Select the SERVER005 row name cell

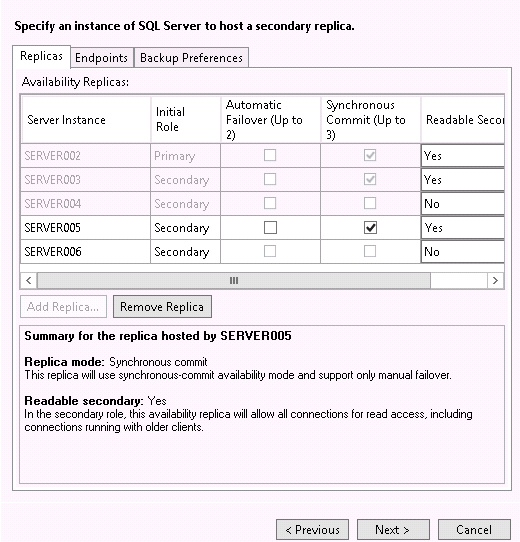pyautogui.click(x=85, y=228)
